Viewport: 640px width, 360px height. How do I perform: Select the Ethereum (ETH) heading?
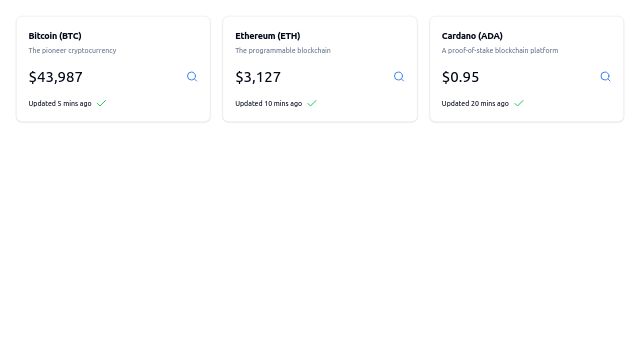point(268,36)
